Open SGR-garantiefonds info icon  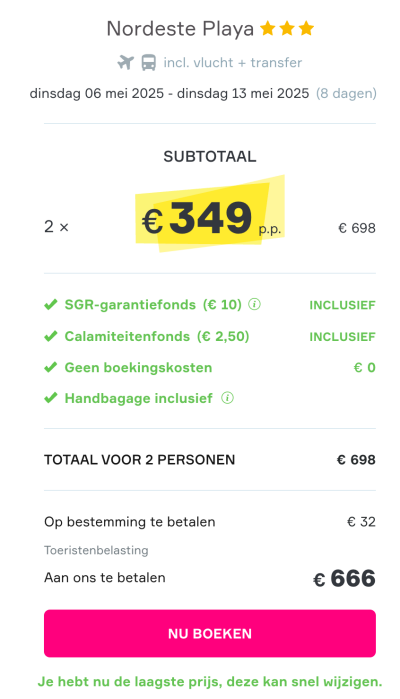(254, 304)
